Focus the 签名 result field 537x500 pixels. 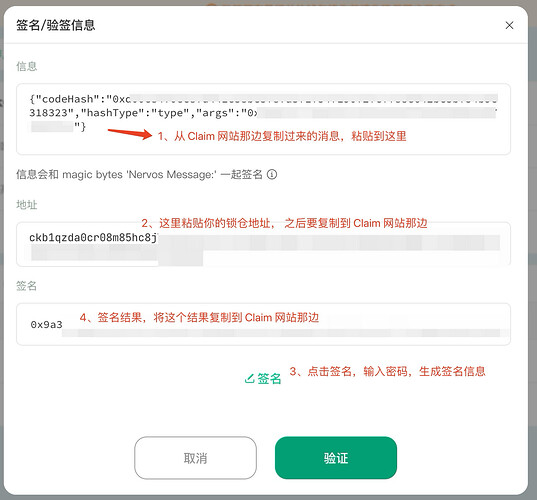click(263, 324)
